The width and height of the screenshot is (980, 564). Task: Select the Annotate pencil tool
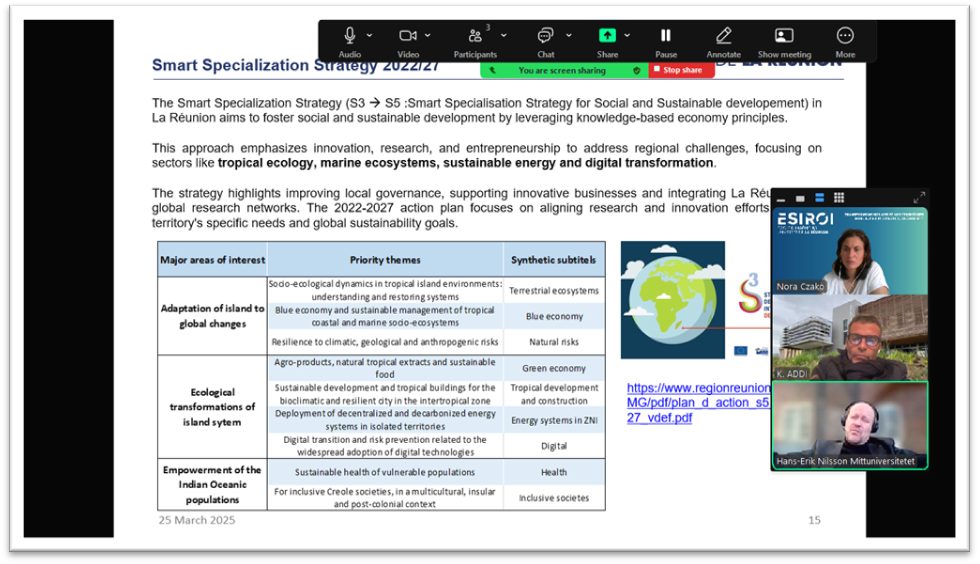click(x=724, y=36)
